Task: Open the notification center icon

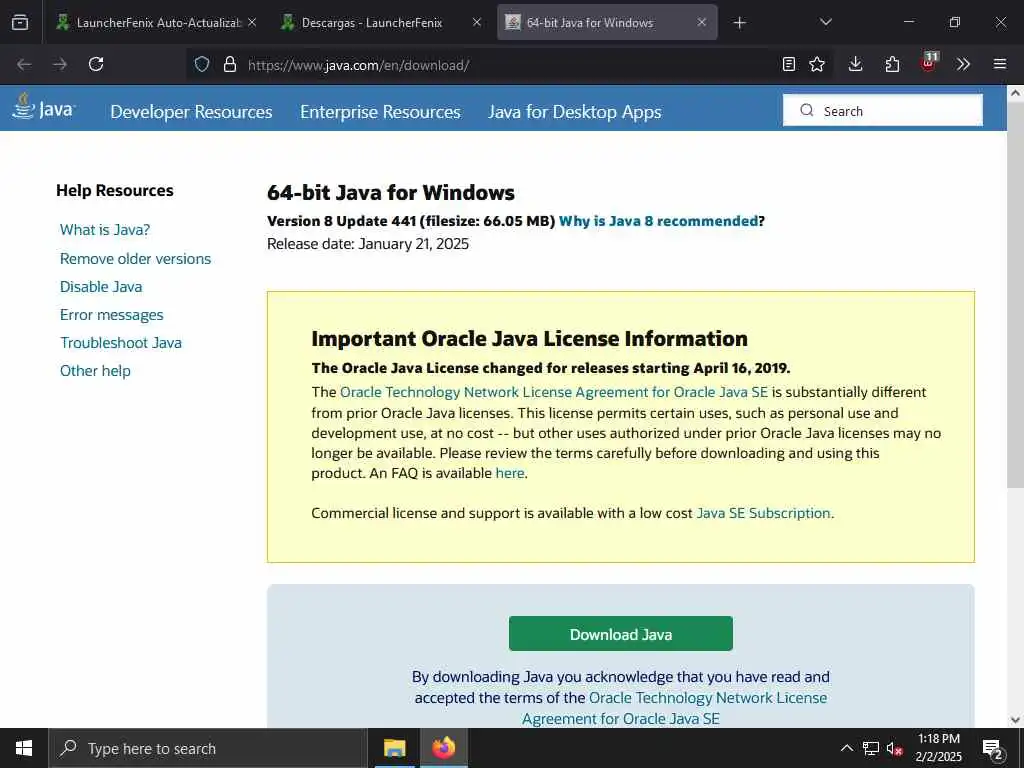Action: pyautogui.click(x=992, y=748)
